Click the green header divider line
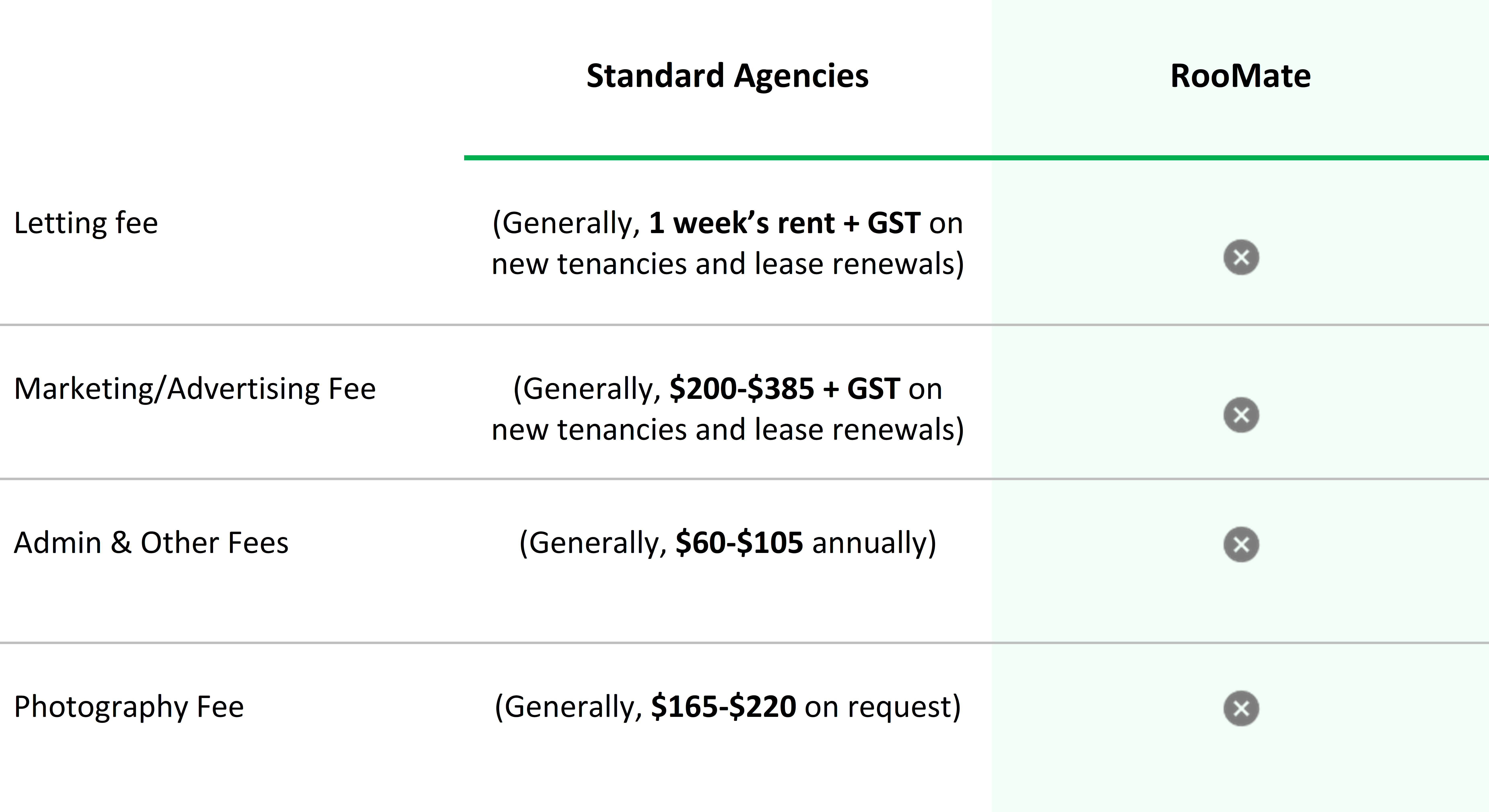The height and width of the screenshot is (812, 1489). tap(976, 158)
